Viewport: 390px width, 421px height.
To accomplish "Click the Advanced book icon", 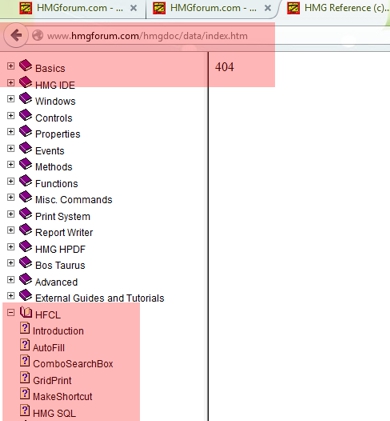I will point(25,279).
